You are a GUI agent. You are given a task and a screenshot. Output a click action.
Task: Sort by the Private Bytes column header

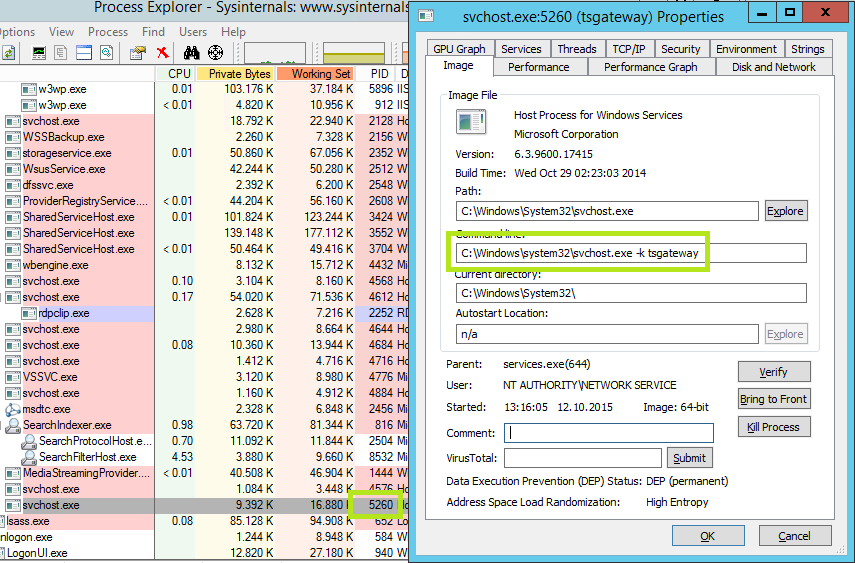tap(235, 74)
